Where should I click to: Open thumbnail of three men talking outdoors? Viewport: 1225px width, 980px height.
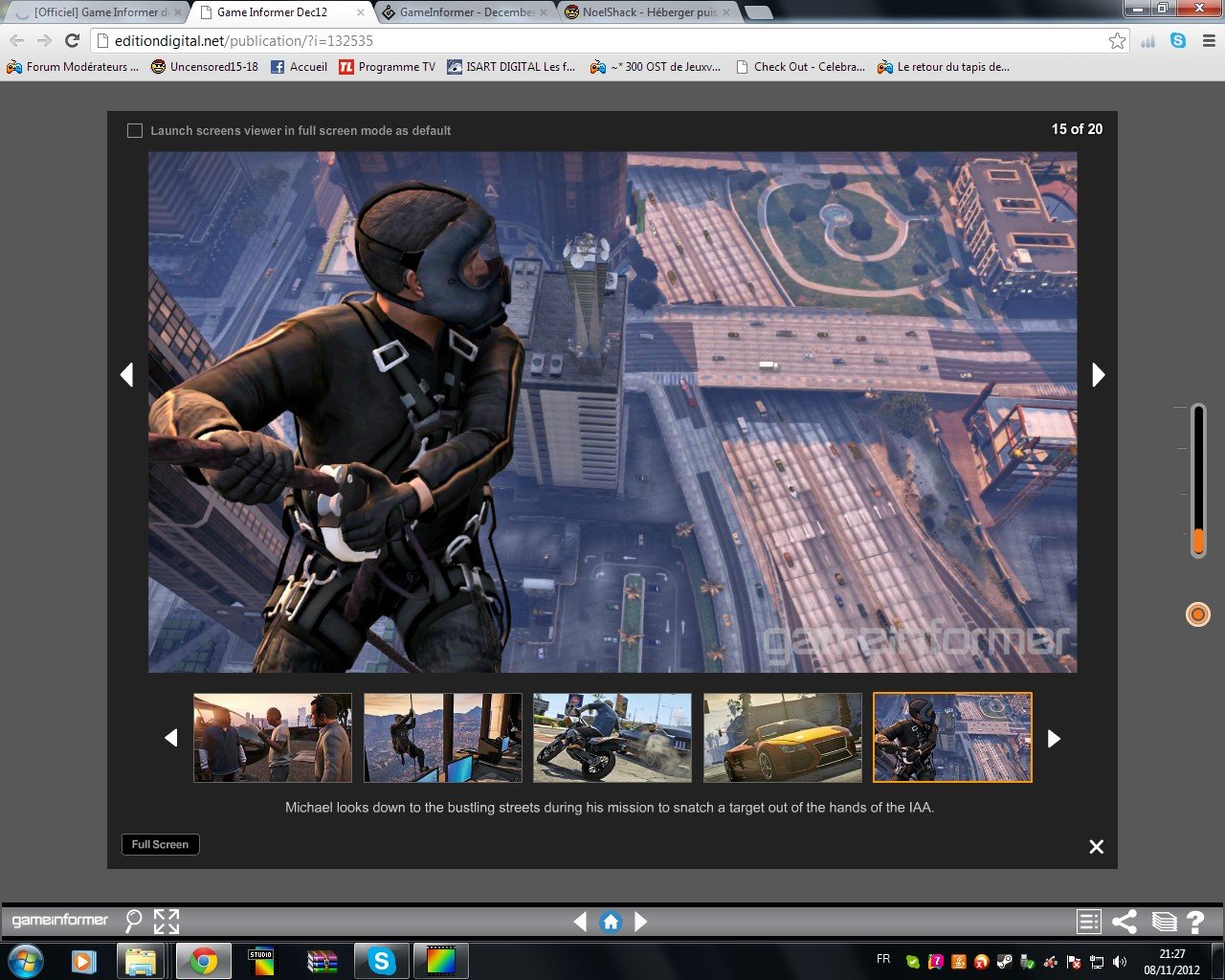pos(273,738)
